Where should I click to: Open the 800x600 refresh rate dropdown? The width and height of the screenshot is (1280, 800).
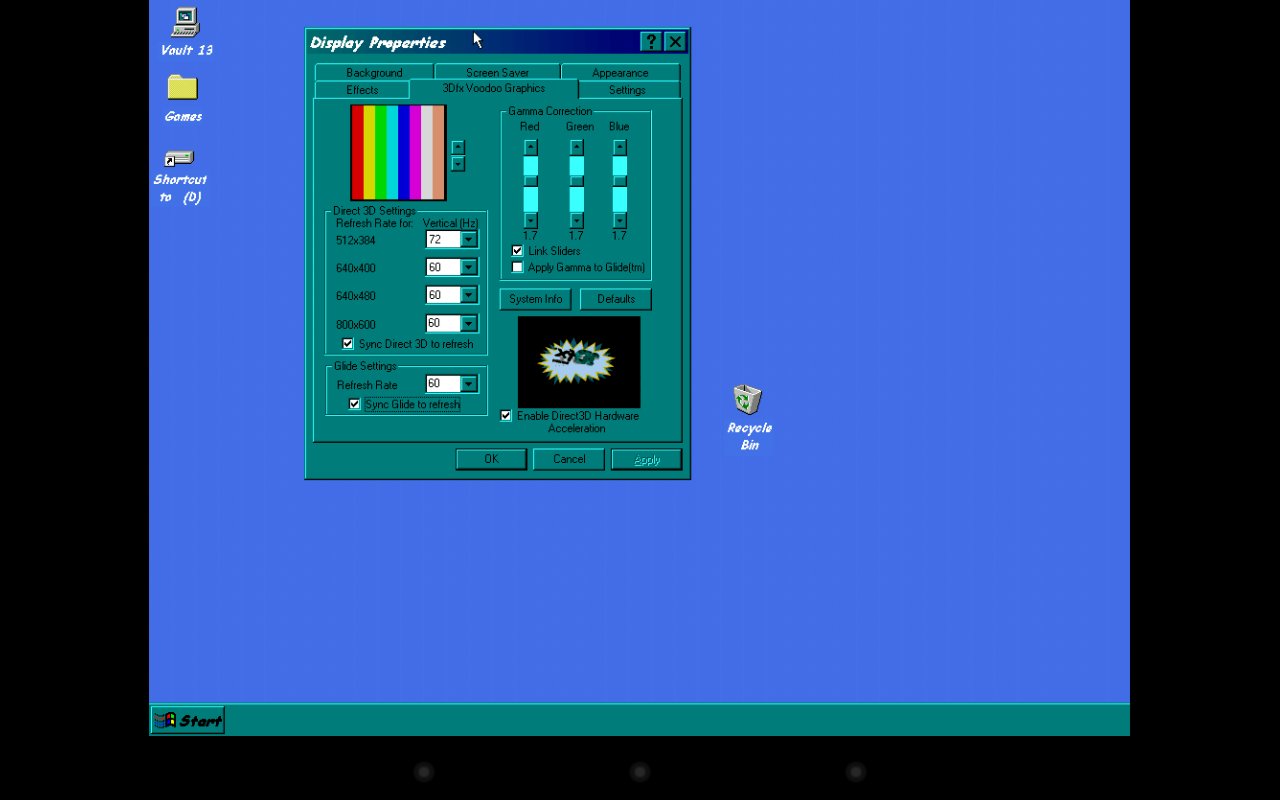tap(467, 323)
